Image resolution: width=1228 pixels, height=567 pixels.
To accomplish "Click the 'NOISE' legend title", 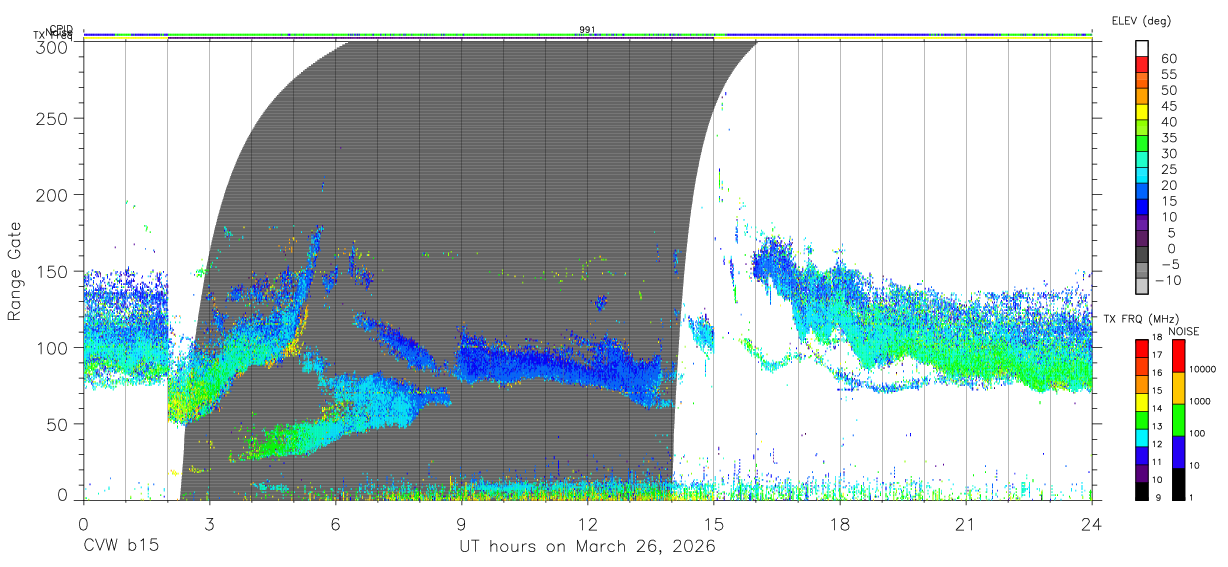I will point(1184,331).
